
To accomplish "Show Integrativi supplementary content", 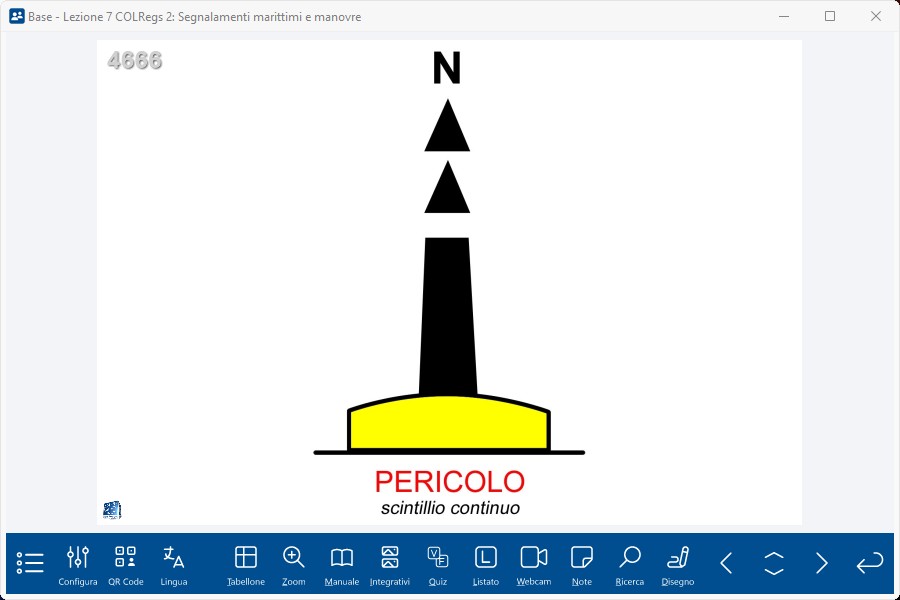I will [x=390, y=564].
